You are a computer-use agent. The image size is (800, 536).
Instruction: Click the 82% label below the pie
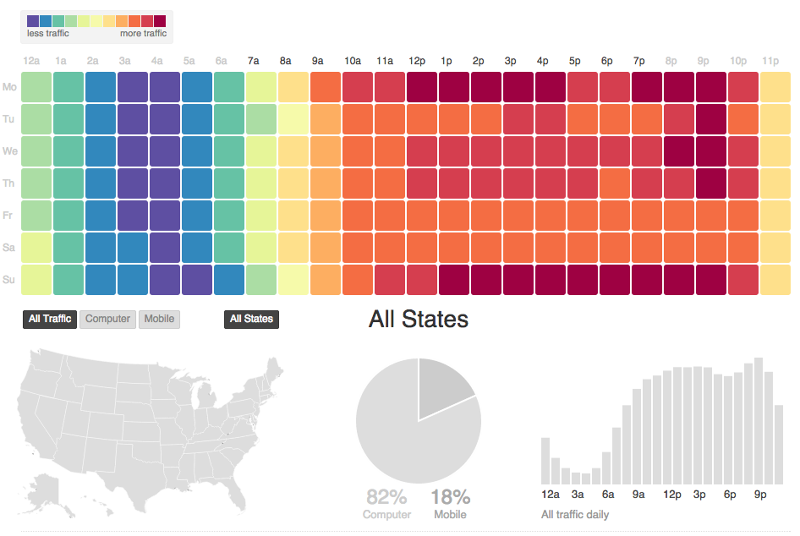tap(387, 497)
